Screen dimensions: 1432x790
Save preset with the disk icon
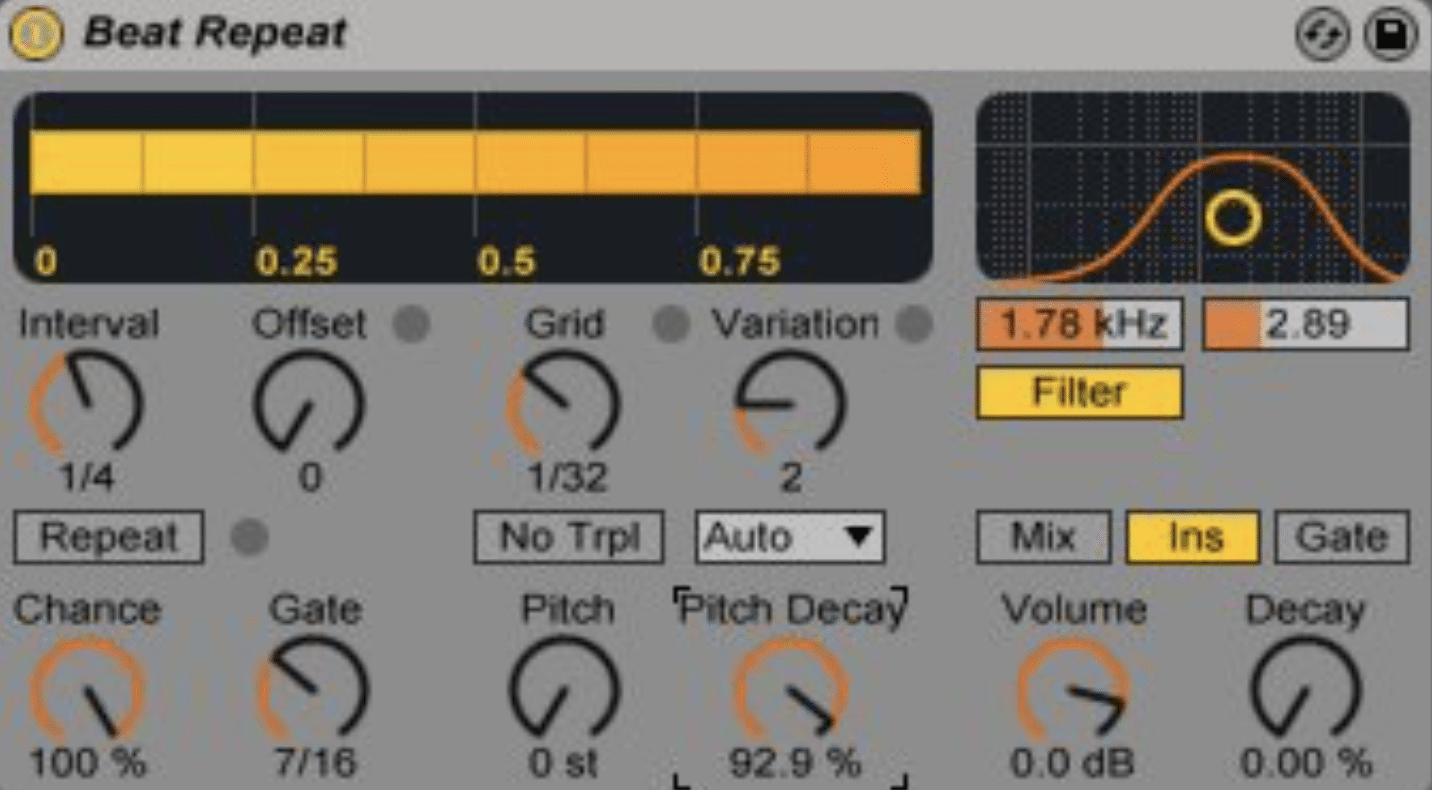click(1390, 35)
